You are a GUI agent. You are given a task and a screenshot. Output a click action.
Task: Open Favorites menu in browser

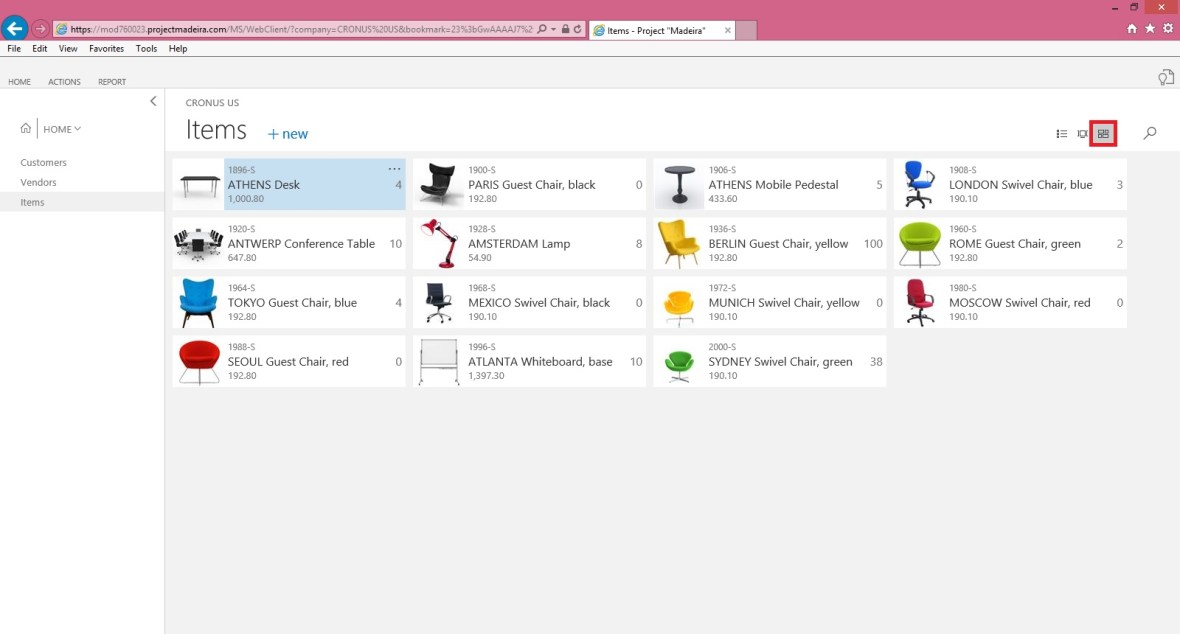pos(106,48)
